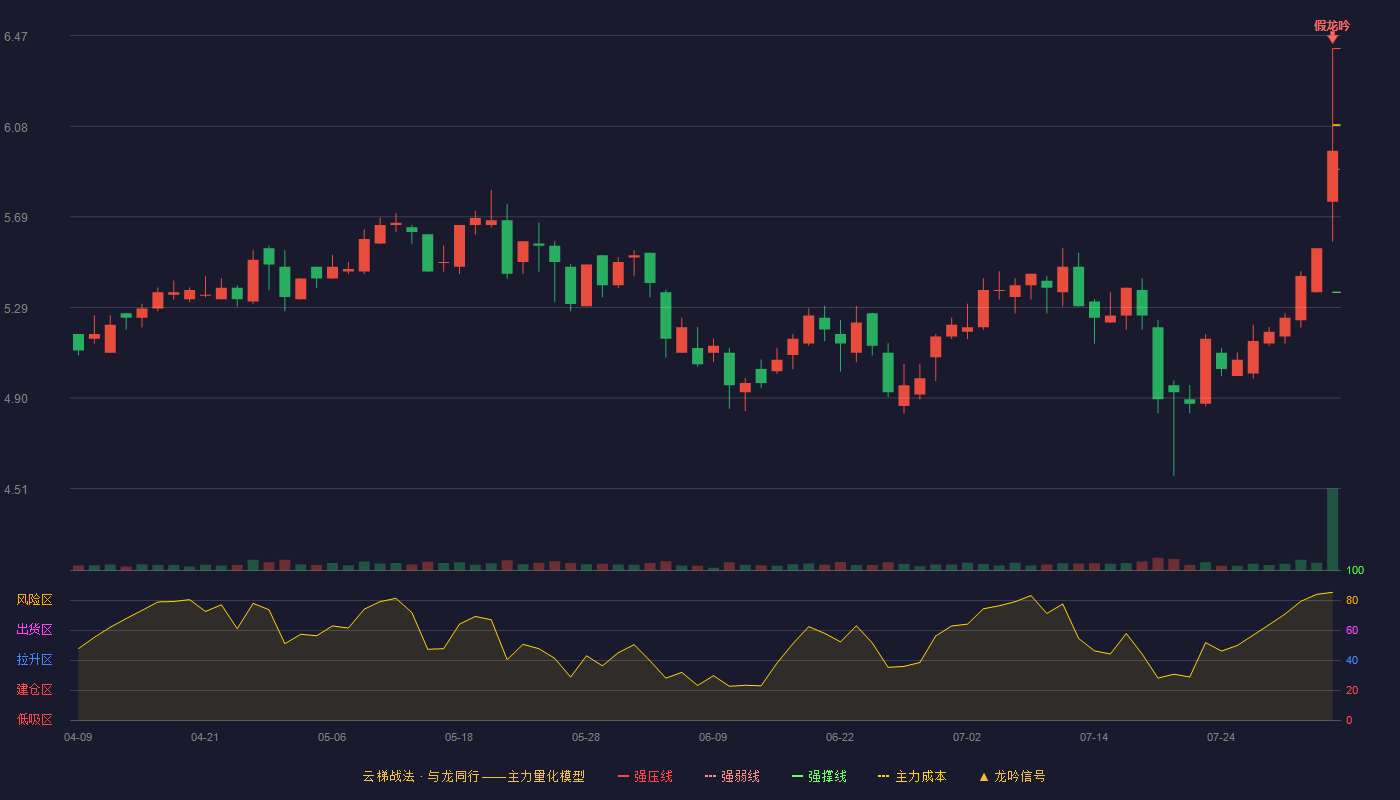Click the 06-09 date label
The height and width of the screenshot is (800, 1400).
pyautogui.click(x=713, y=737)
